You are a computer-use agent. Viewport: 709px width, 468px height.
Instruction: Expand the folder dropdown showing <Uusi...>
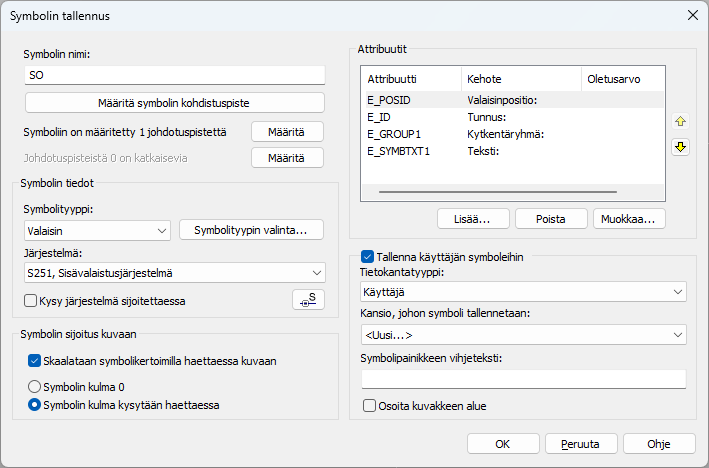pyautogui.click(x=522, y=334)
